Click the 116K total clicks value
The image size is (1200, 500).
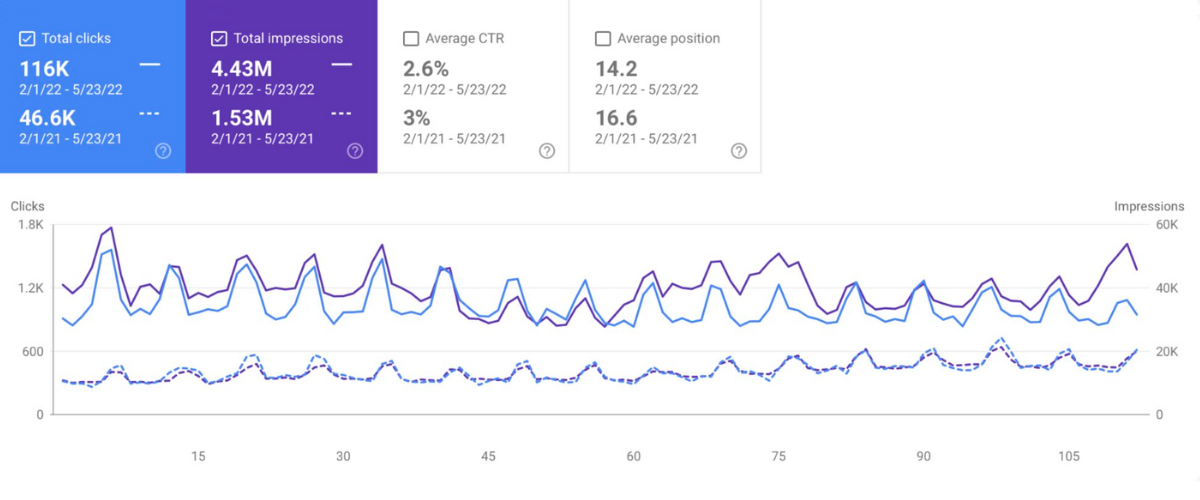click(x=46, y=68)
